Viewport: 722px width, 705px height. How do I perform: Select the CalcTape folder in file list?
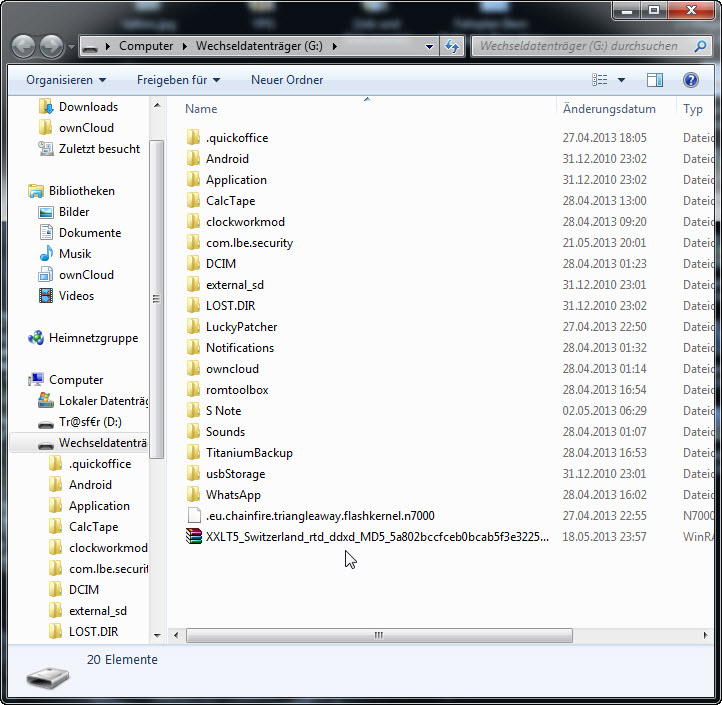230,201
